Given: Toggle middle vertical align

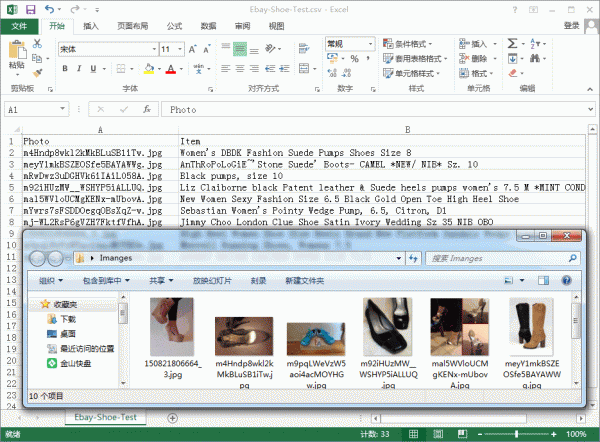Looking at the screenshot, I should [x=240, y=49].
